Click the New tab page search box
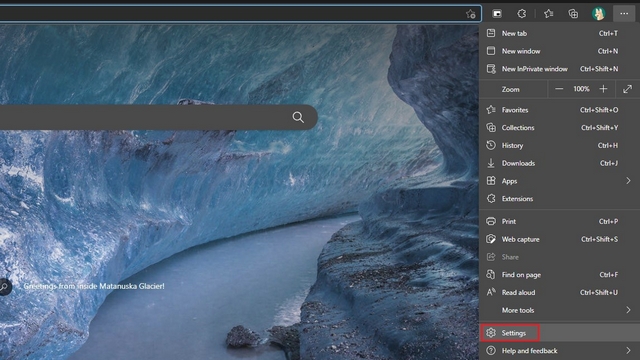The height and width of the screenshot is (360, 640). point(158,118)
